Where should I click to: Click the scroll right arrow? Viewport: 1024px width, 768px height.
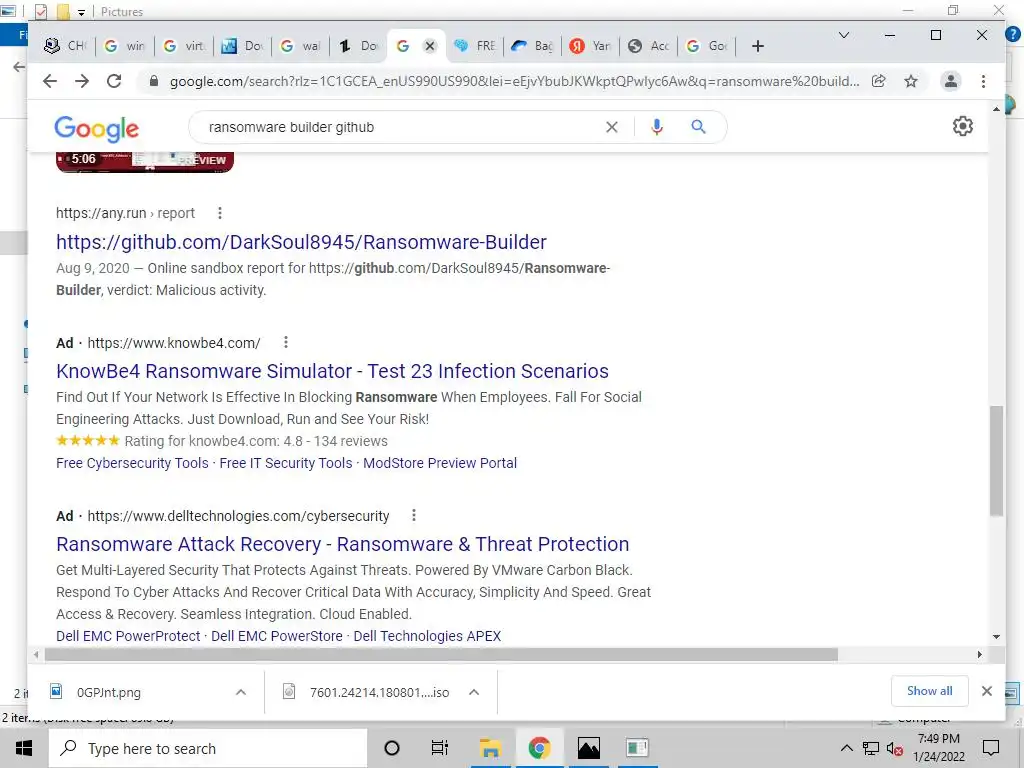coord(980,654)
